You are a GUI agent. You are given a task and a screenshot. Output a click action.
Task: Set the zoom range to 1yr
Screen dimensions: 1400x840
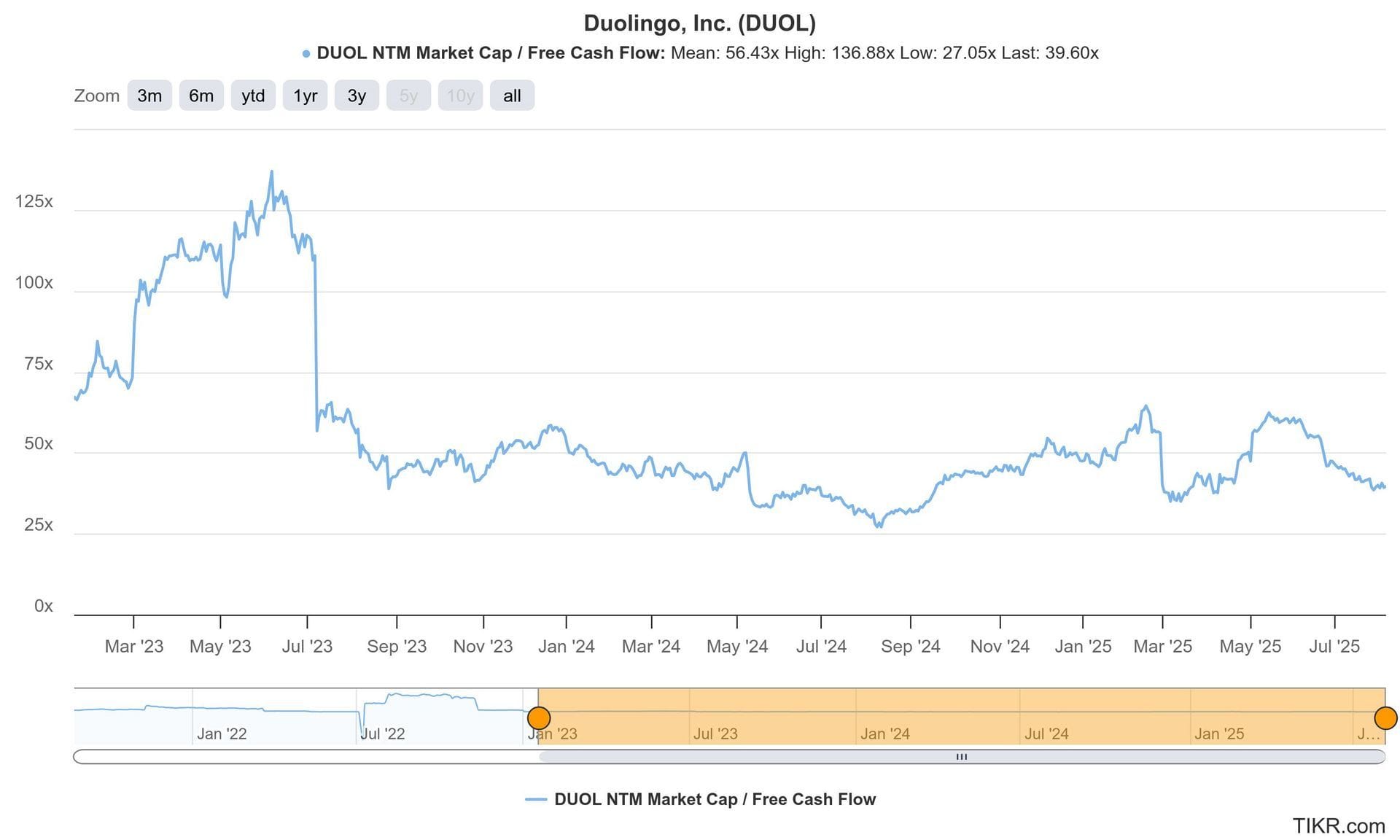point(305,96)
